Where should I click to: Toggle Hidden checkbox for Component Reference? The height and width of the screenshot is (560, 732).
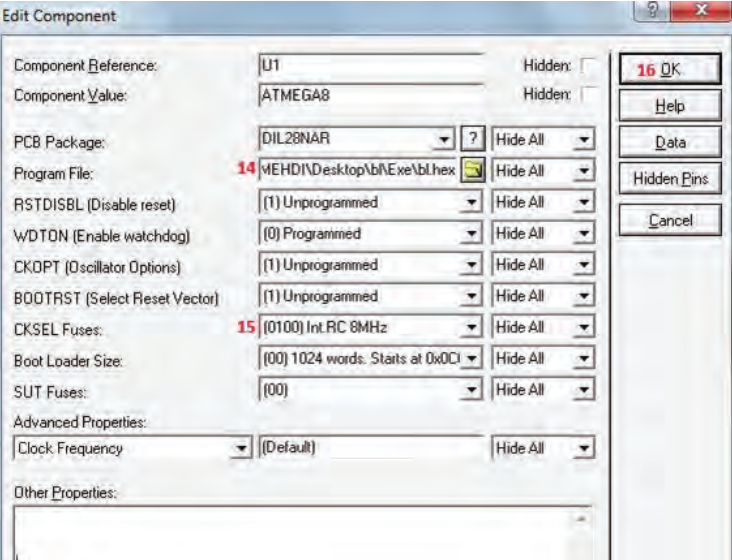(x=588, y=65)
